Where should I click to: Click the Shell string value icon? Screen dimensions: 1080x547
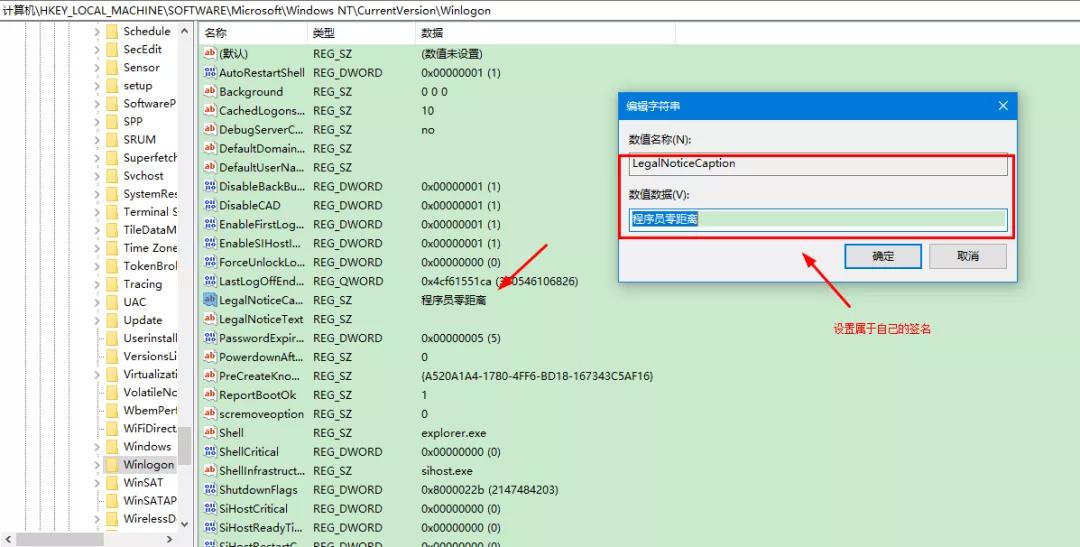pyautogui.click(x=210, y=433)
